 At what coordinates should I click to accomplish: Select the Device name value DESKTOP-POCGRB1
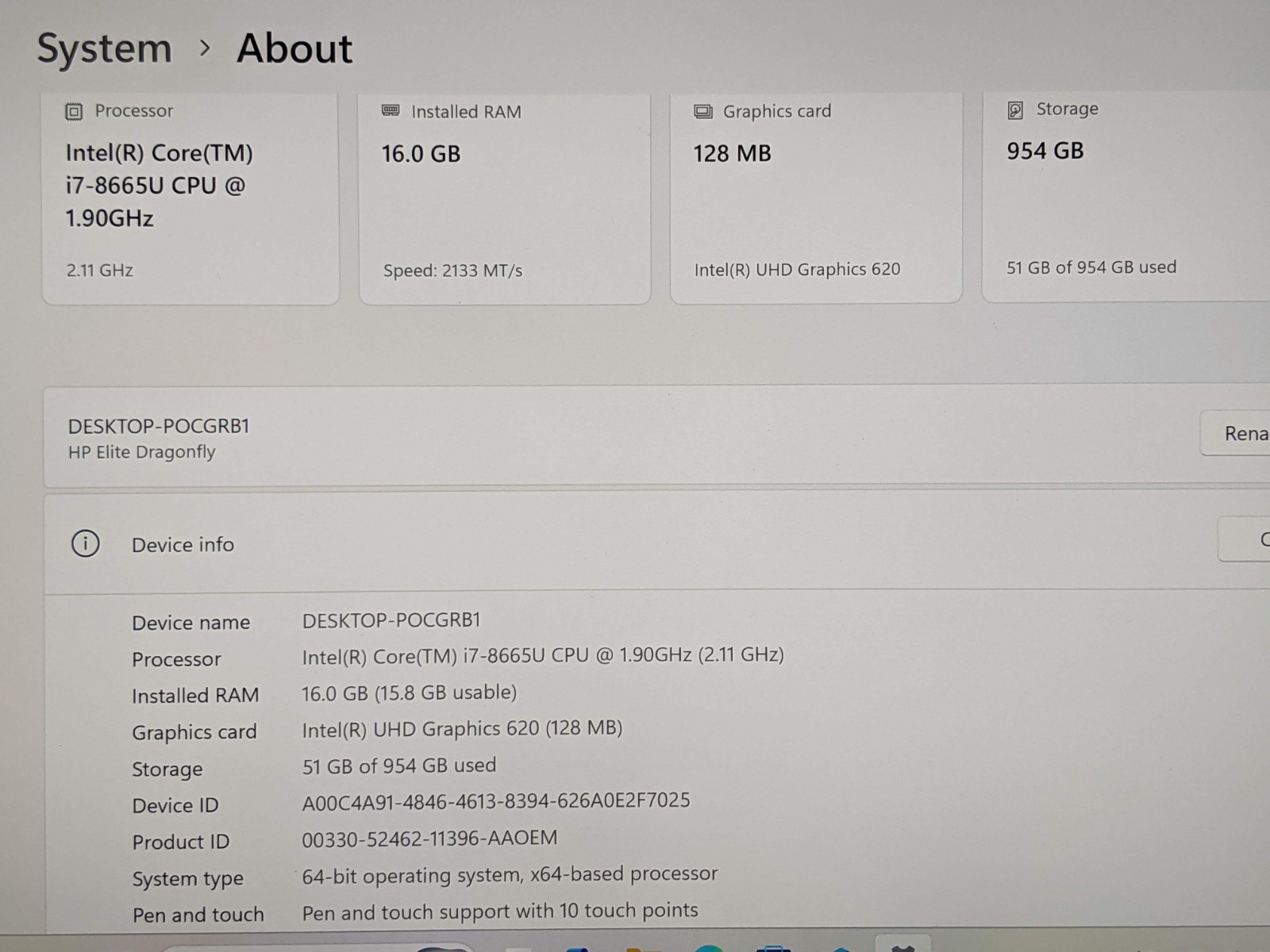coord(391,620)
